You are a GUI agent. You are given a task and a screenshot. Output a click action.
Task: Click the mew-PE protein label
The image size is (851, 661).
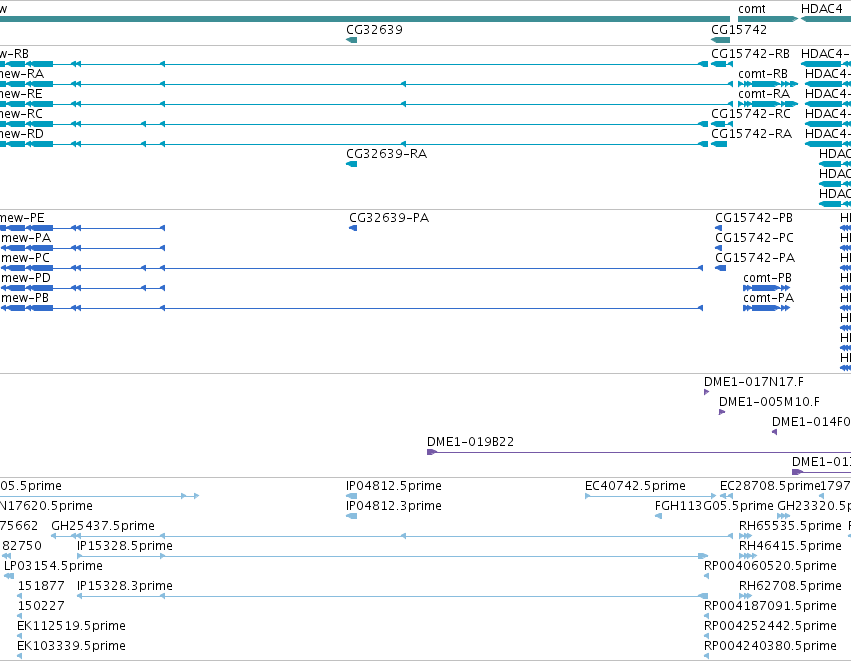[x=22, y=218]
